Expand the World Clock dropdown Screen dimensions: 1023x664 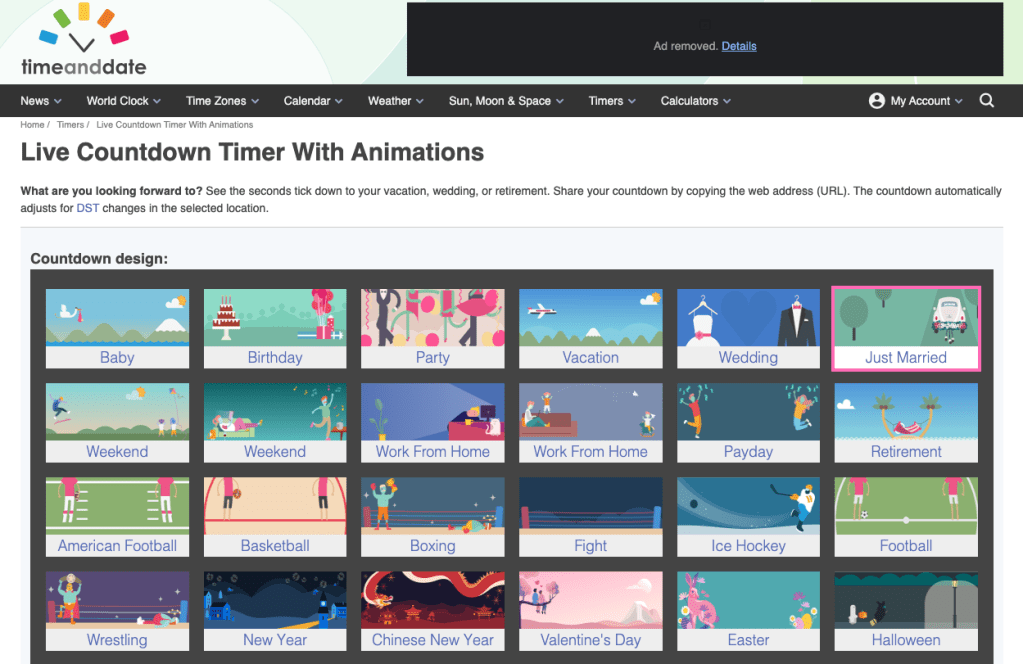[124, 101]
